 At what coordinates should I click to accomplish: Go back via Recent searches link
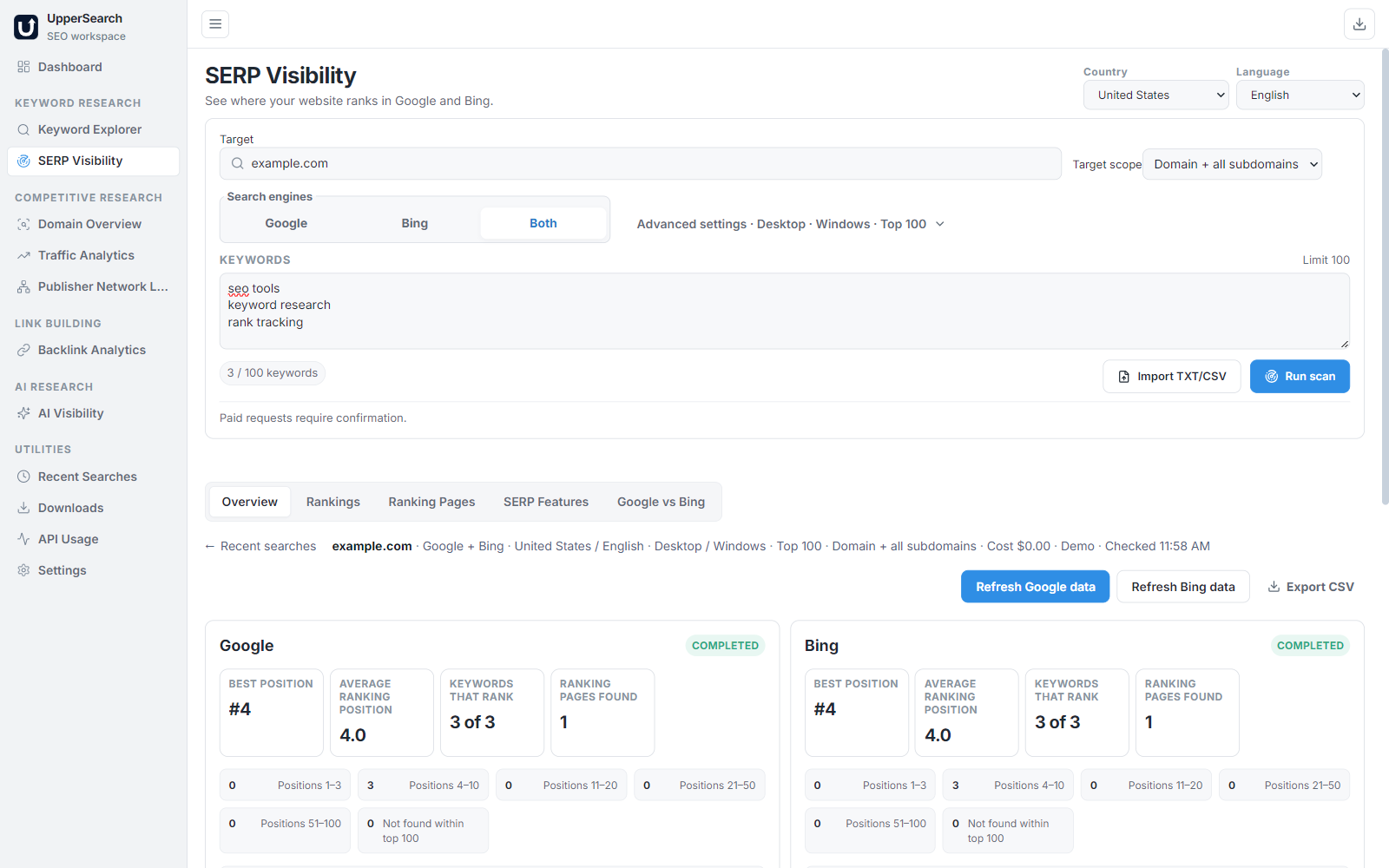(x=260, y=546)
